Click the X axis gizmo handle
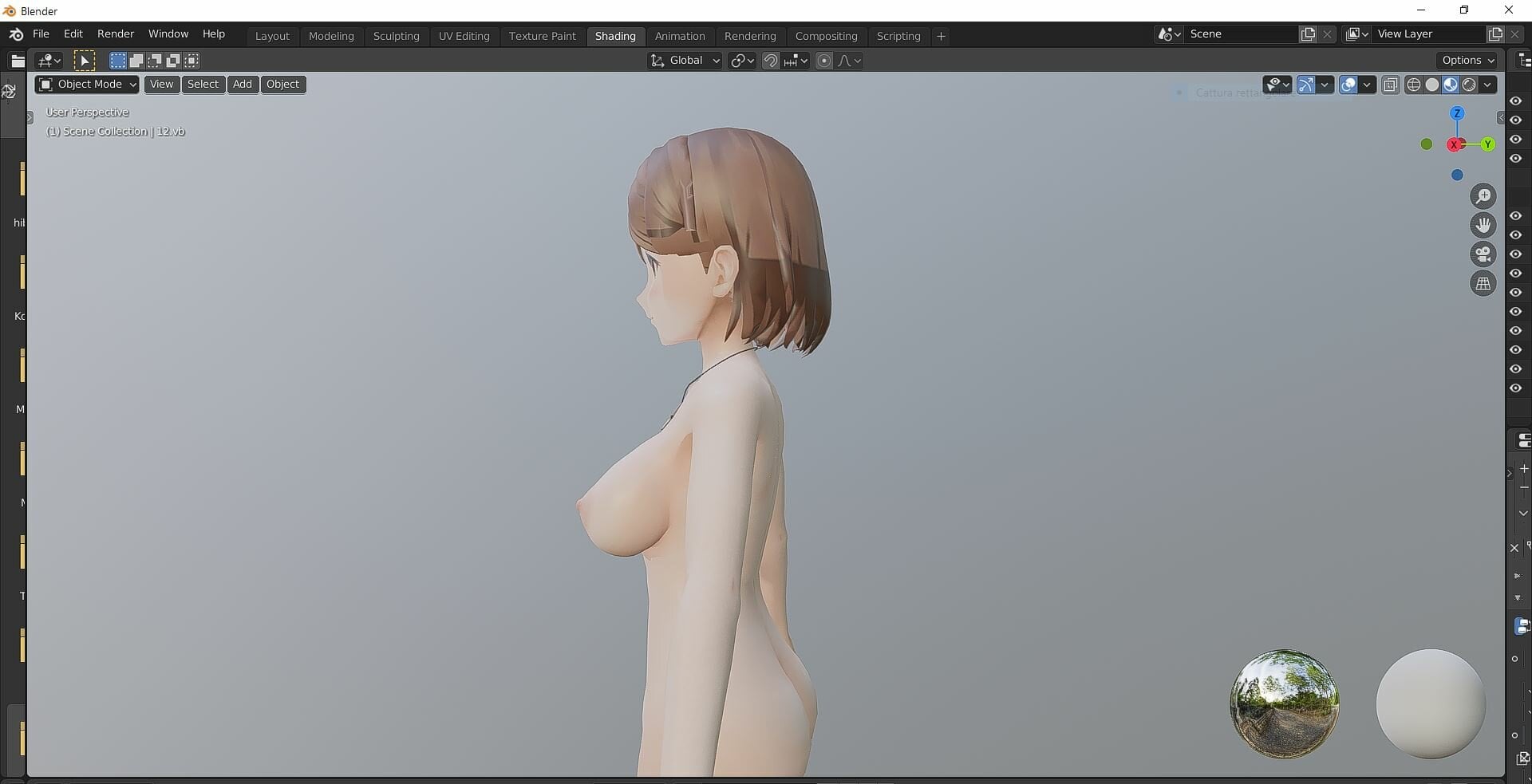The image size is (1532, 784). pyautogui.click(x=1455, y=144)
